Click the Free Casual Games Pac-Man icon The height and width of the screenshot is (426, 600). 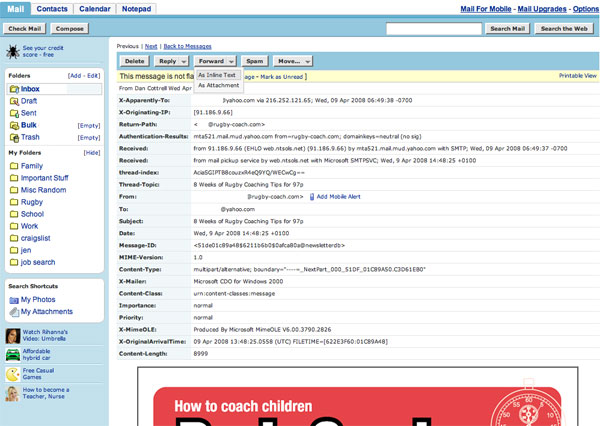[x=12, y=373]
